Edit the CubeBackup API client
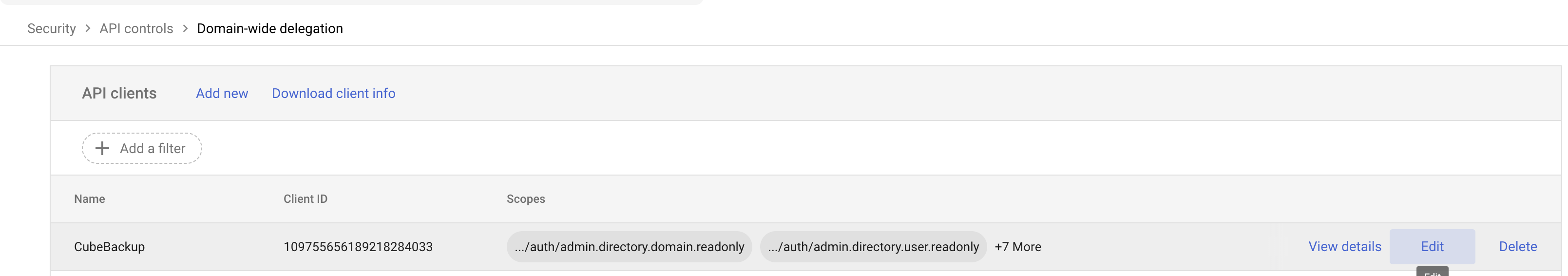Image resolution: width=1568 pixels, height=276 pixels. click(1432, 247)
